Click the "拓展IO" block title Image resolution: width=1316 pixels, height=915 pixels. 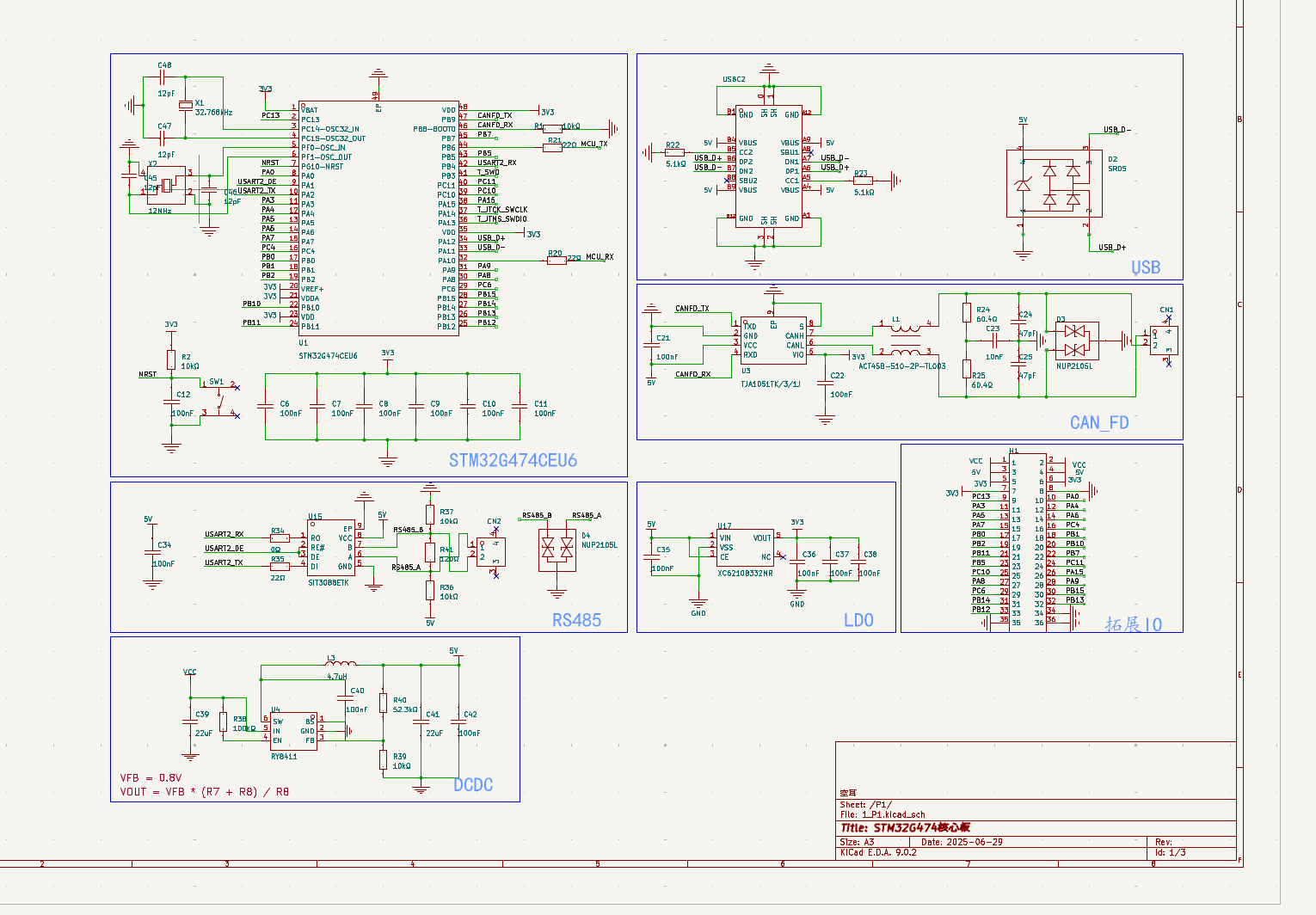(1134, 624)
